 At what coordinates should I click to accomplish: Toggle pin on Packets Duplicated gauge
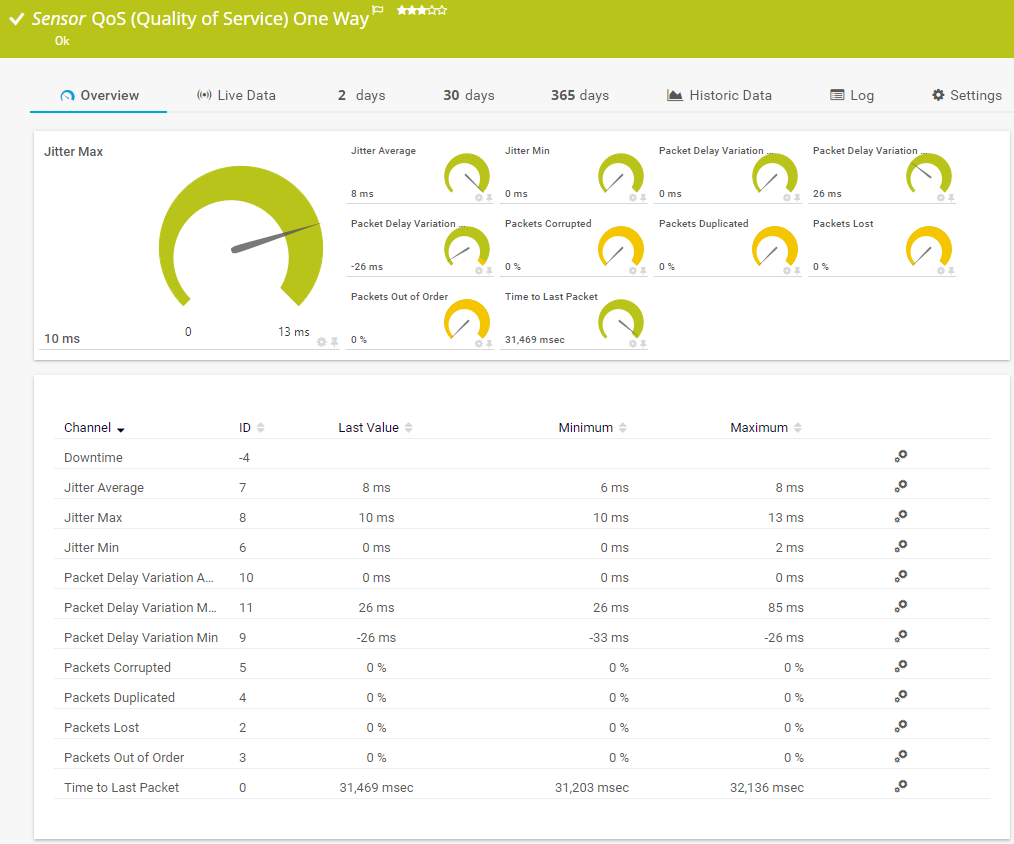797,270
